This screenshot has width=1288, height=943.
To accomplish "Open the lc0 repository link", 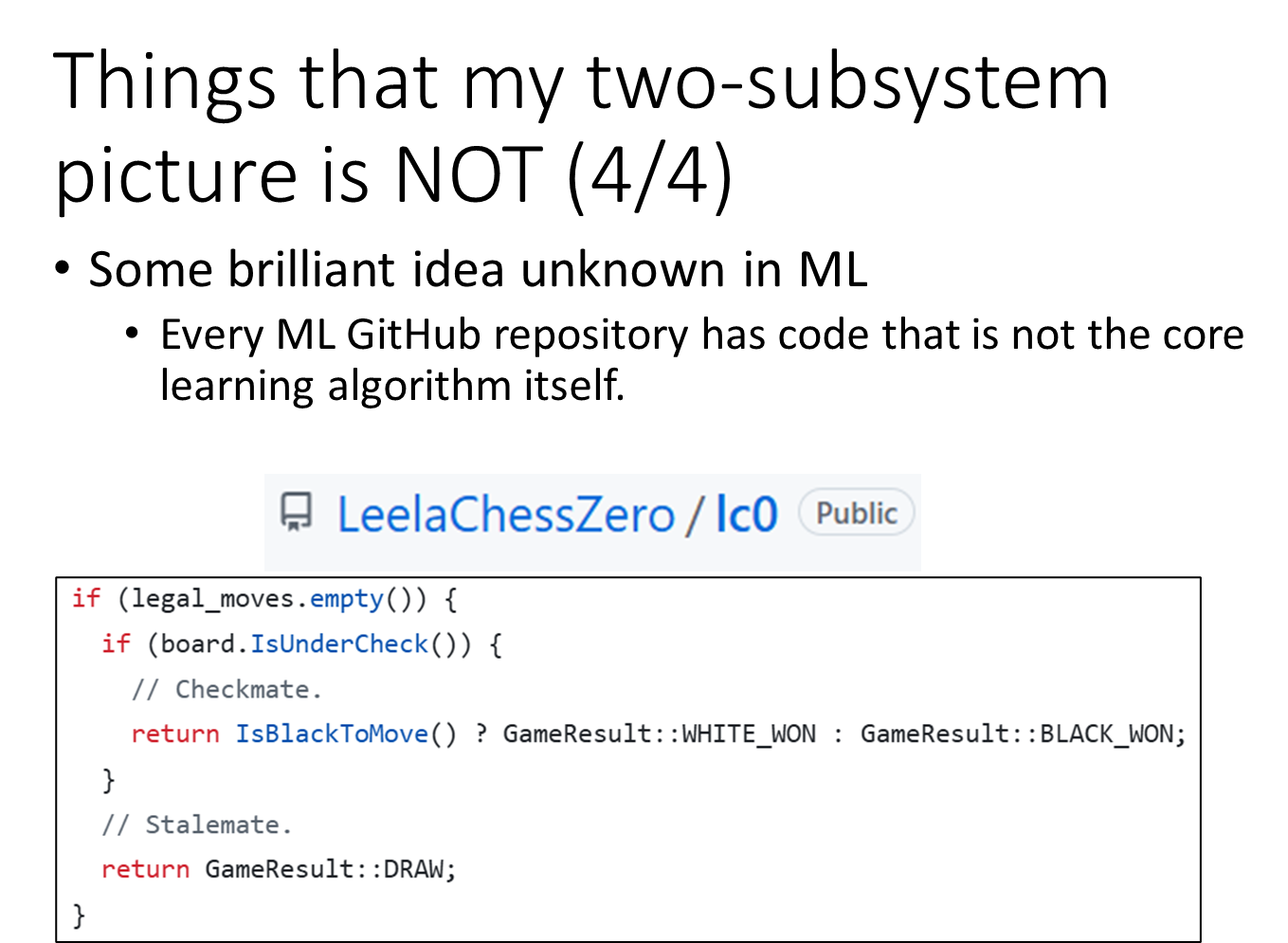I will 747,515.
